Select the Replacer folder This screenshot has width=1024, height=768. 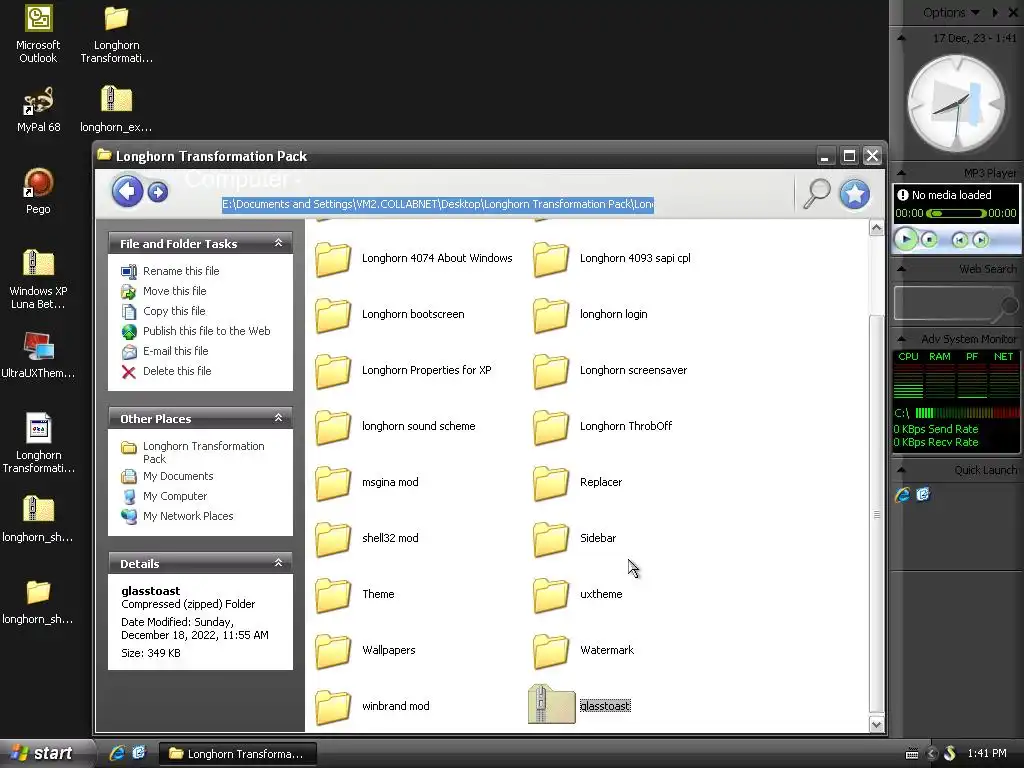point(578,483)
